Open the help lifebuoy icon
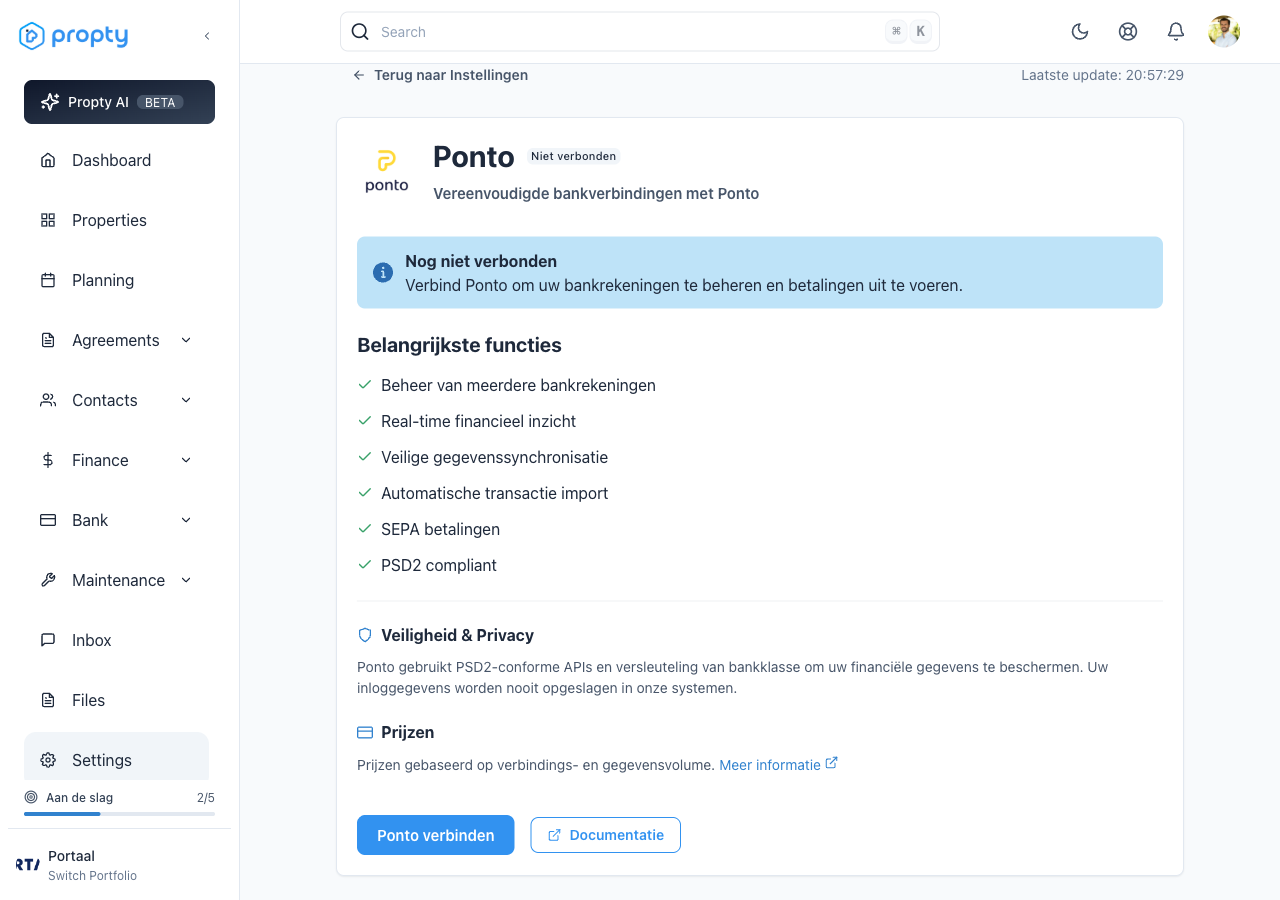Viewport: 1280px width, 900px height. coord(1128,32)
